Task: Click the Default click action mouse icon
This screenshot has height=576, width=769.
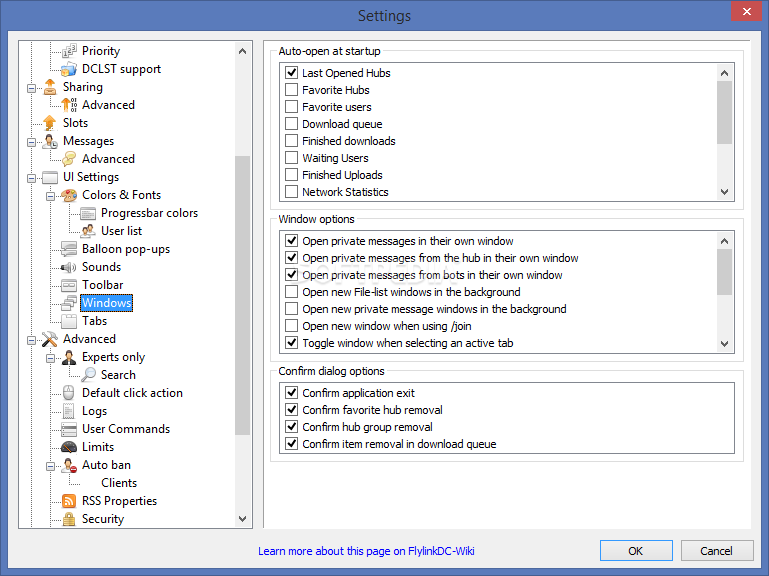Action: coord(69,393)
